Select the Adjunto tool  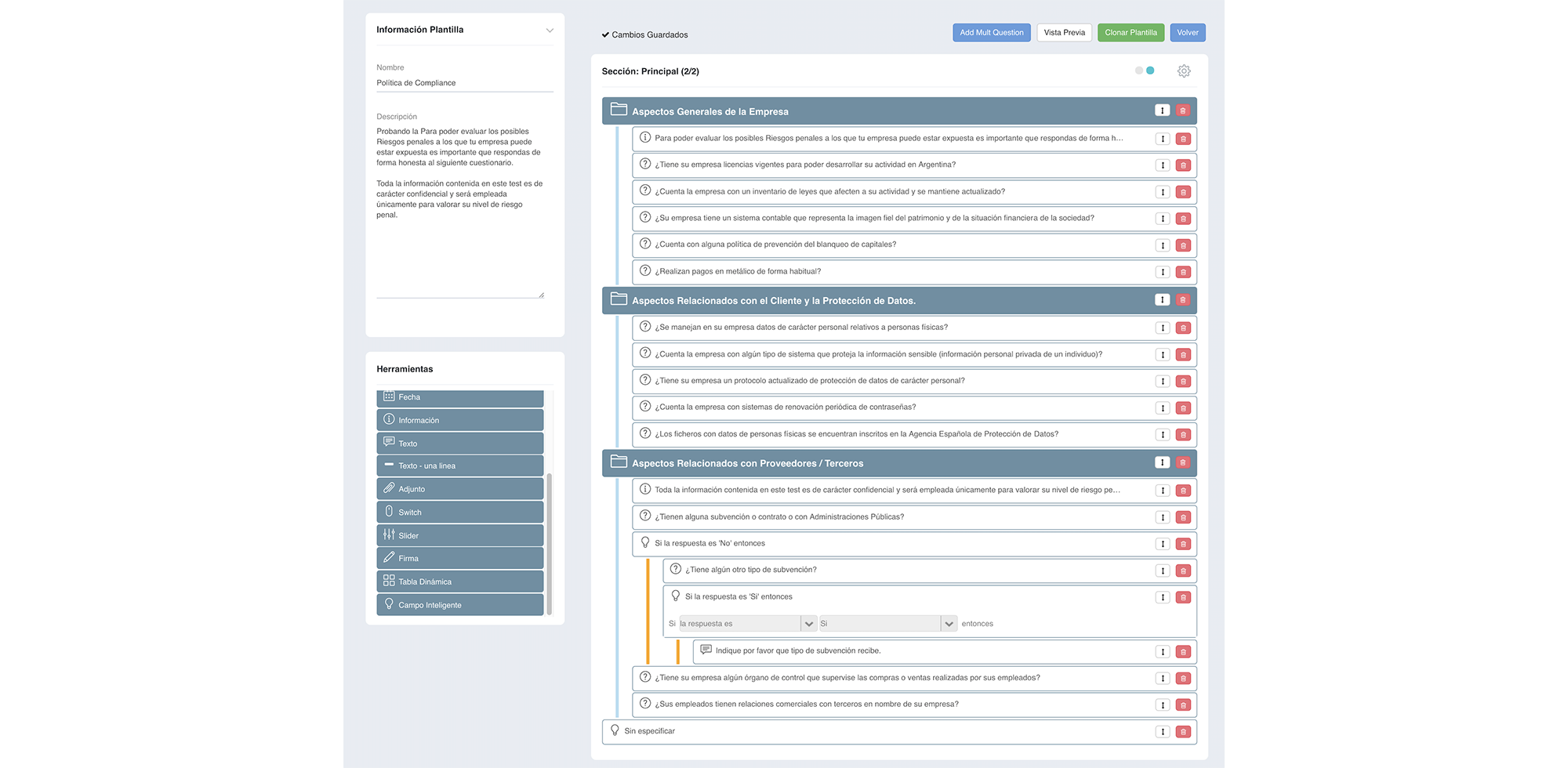(x=460, y=489)
